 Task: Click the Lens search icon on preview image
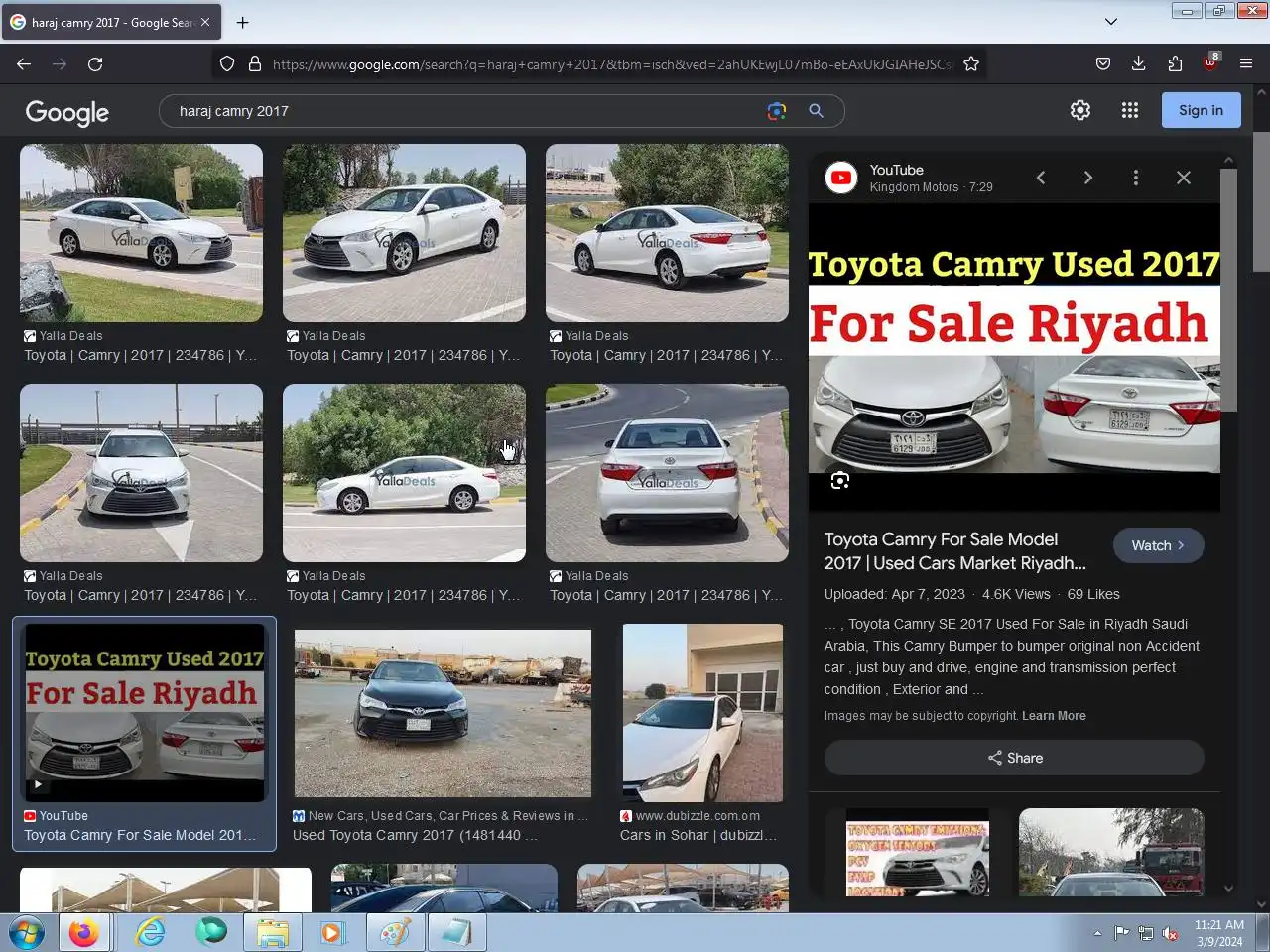click(840, 481)
